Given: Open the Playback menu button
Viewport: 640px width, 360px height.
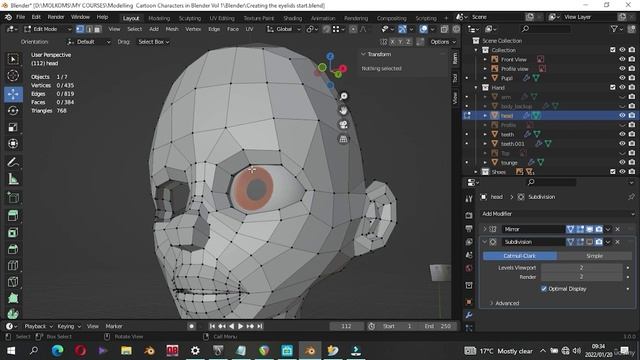Looking at the screenshot, I should click(x=38, y=326).
